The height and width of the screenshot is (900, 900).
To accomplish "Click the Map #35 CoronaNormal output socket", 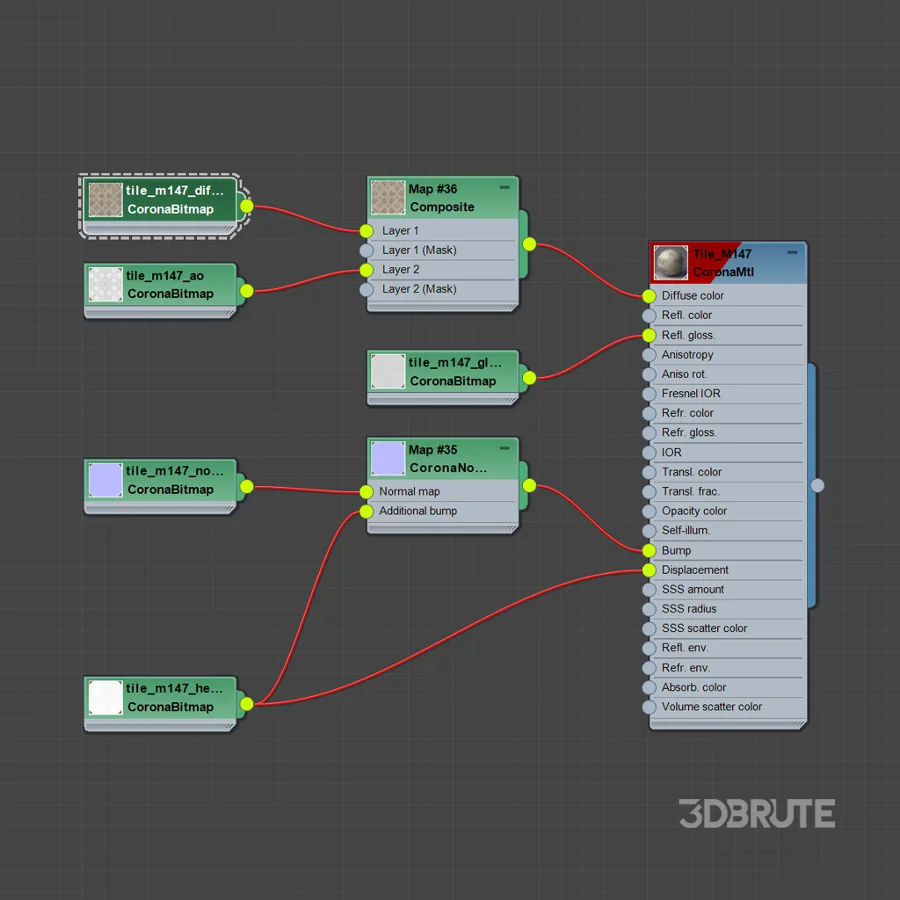I will pyautogui.click(x=529, y=486).
